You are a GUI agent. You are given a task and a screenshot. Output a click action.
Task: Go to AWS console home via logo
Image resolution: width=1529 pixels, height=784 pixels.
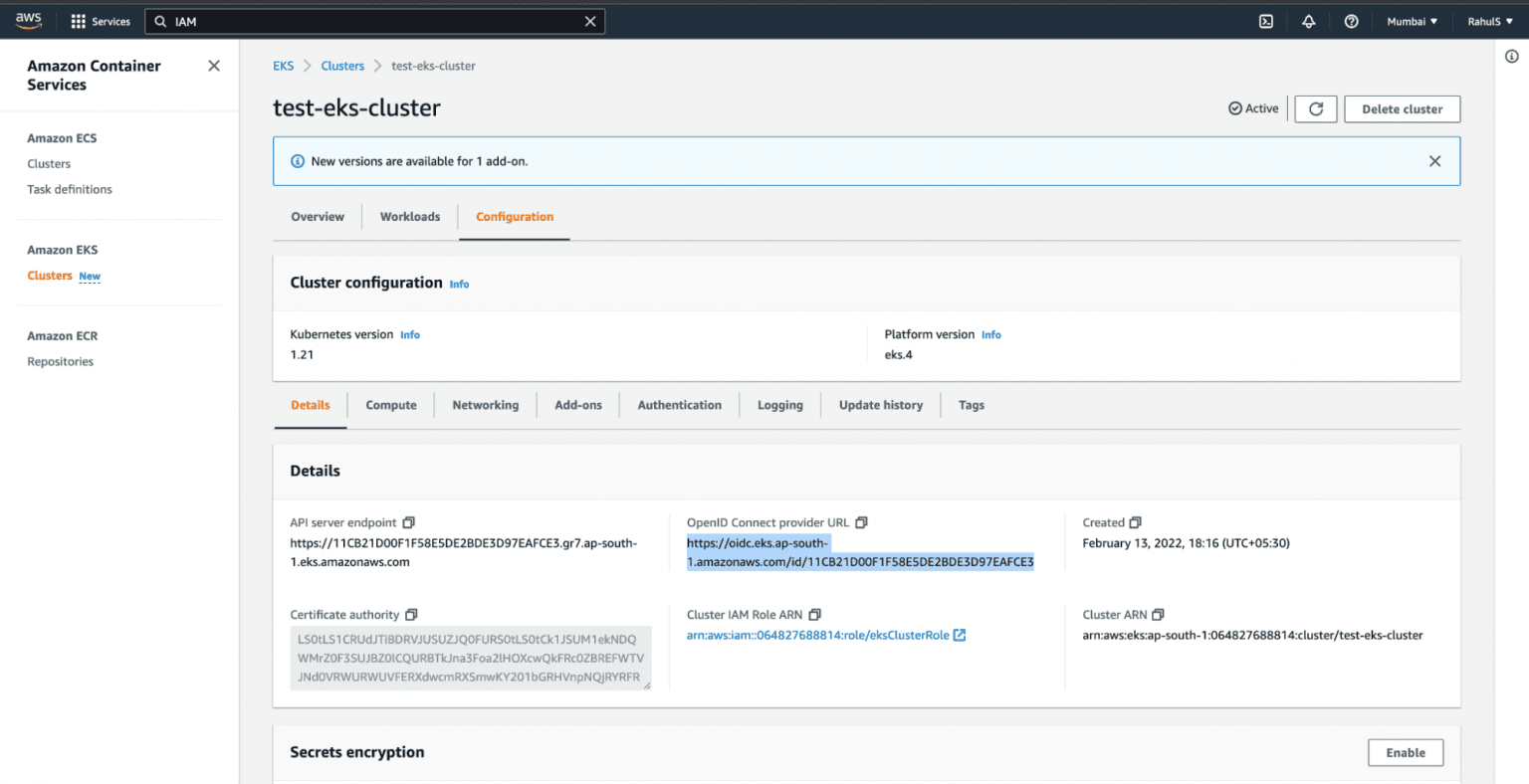27,18
